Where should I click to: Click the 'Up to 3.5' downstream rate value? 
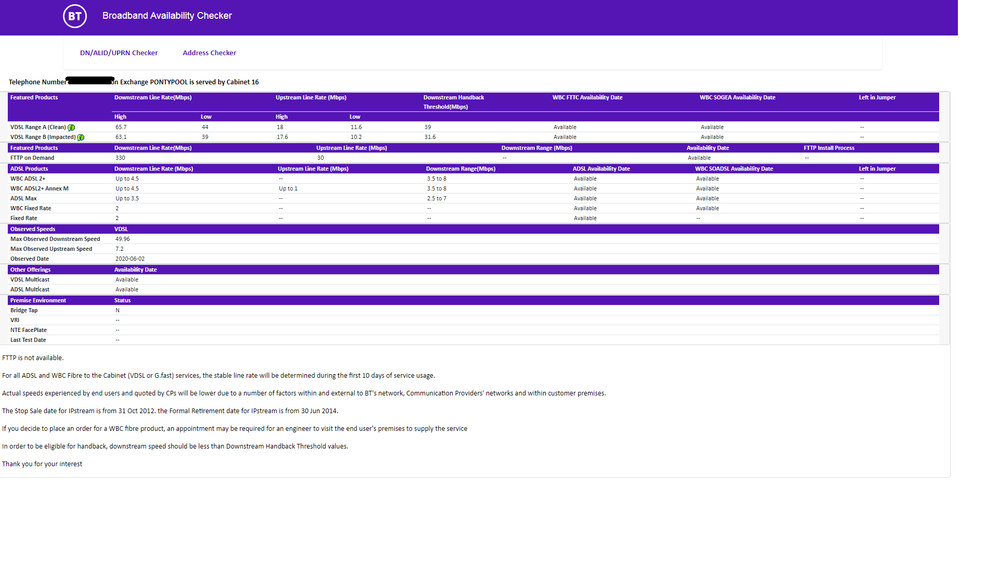coord(127,199)
